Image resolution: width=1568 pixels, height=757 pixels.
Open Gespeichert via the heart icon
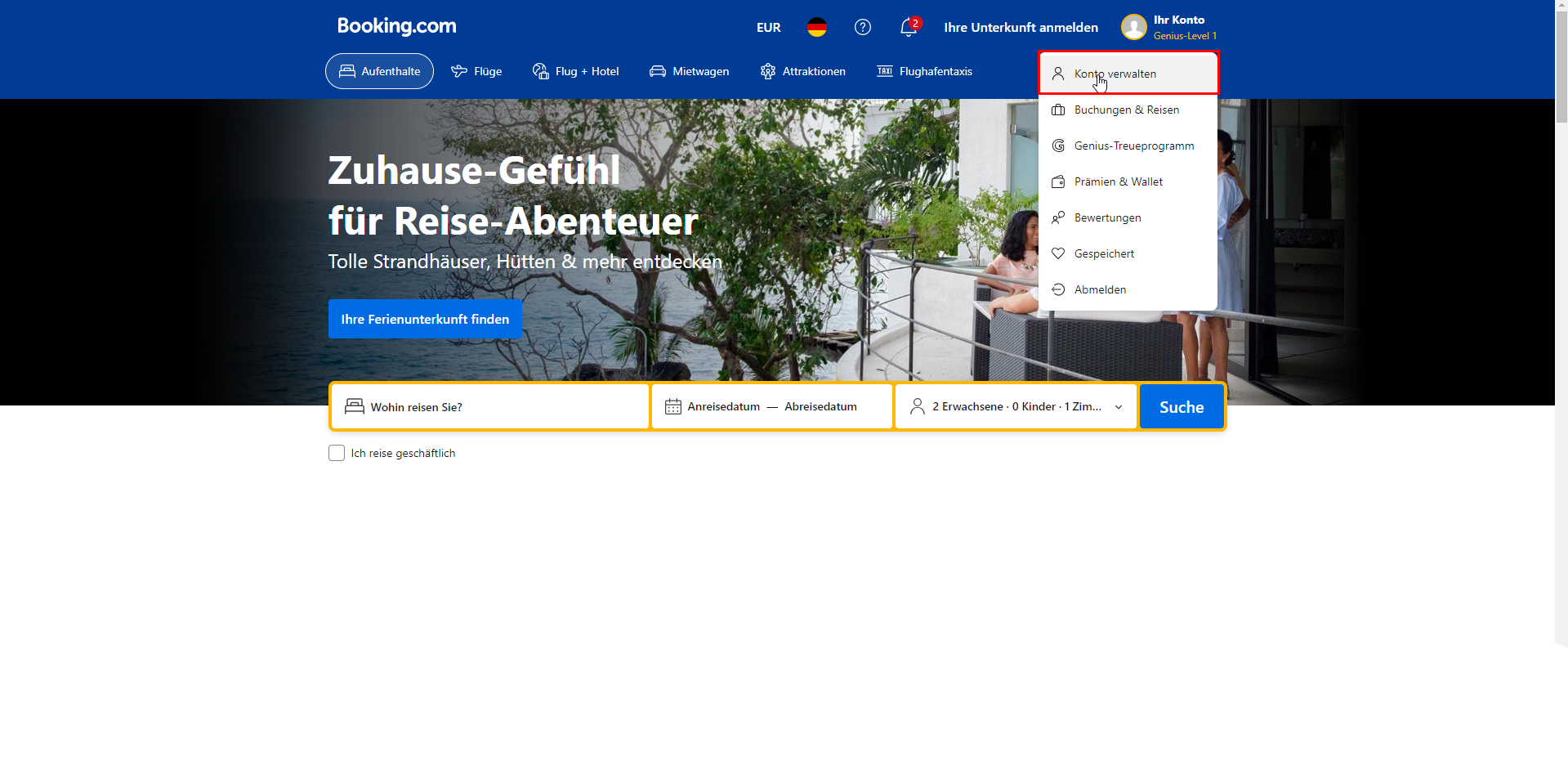[x=1104, y=253]
